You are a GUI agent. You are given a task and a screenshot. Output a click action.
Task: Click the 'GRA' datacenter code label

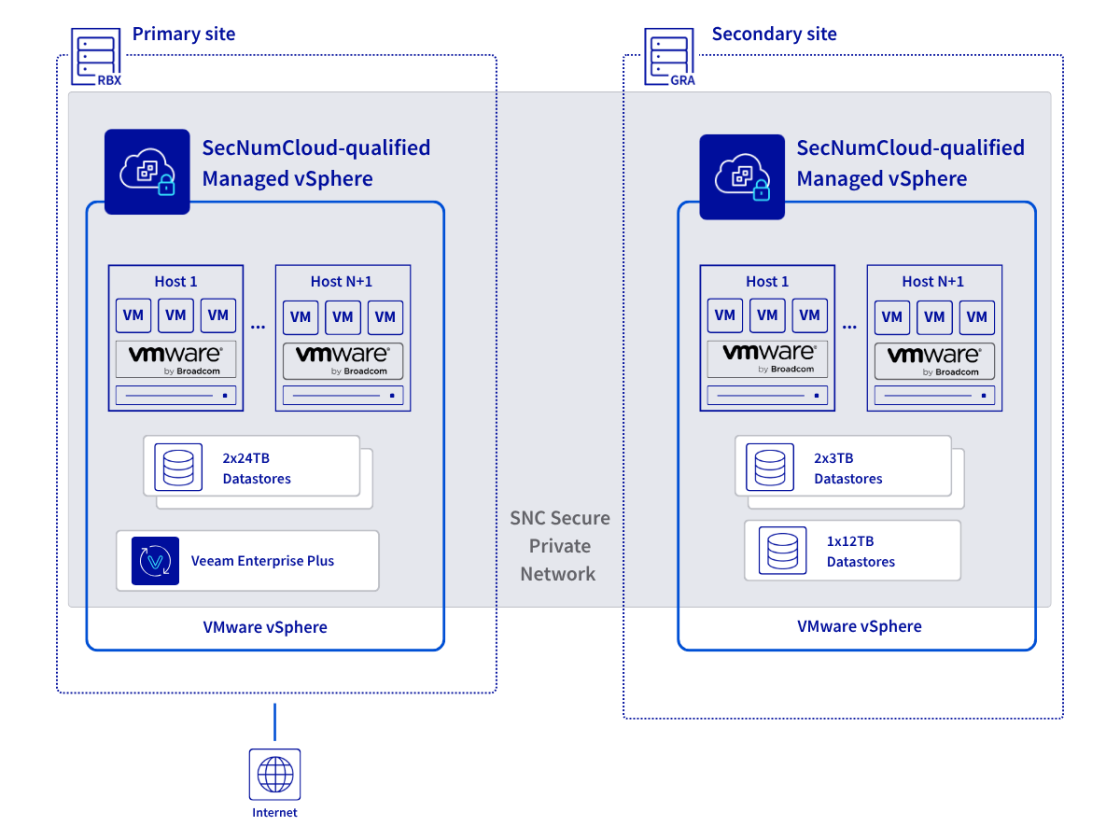point(683,80)
